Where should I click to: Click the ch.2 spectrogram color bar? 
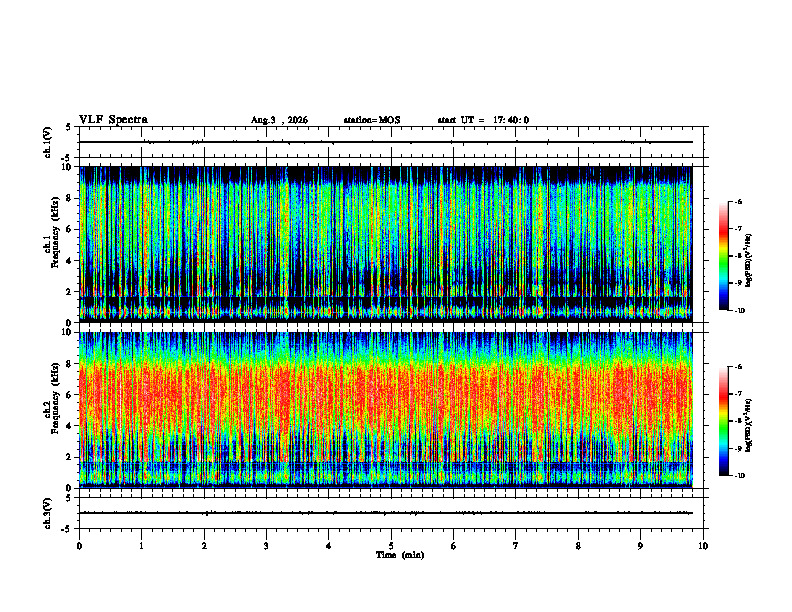tap(723, 421)
